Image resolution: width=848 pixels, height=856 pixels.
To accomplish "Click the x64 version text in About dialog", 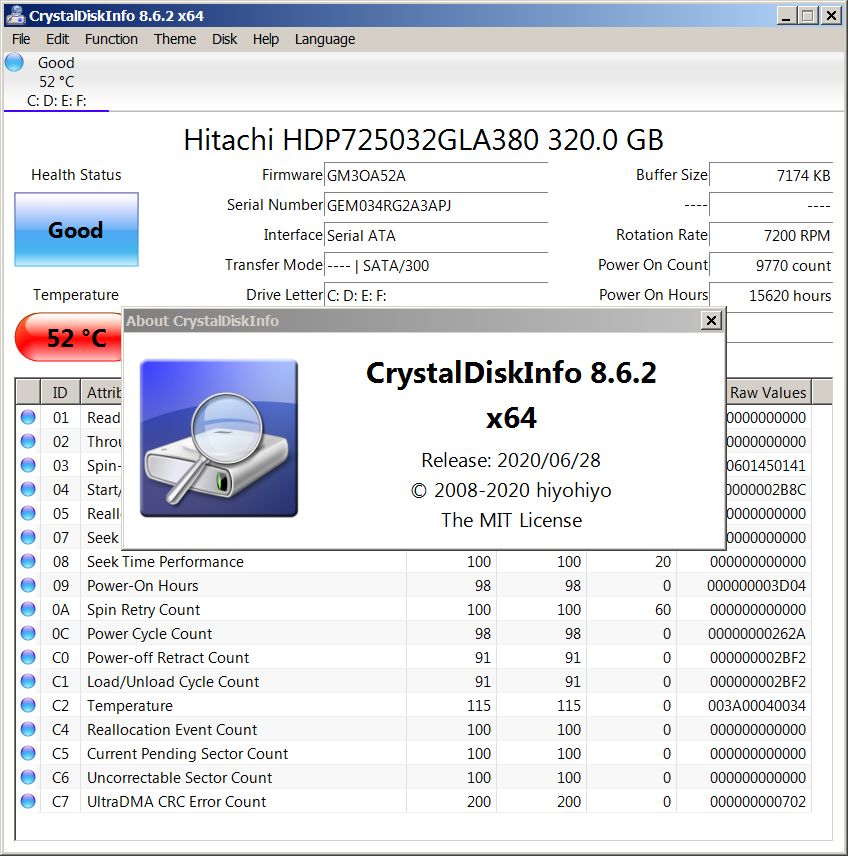I will click(x=511, y=418).
